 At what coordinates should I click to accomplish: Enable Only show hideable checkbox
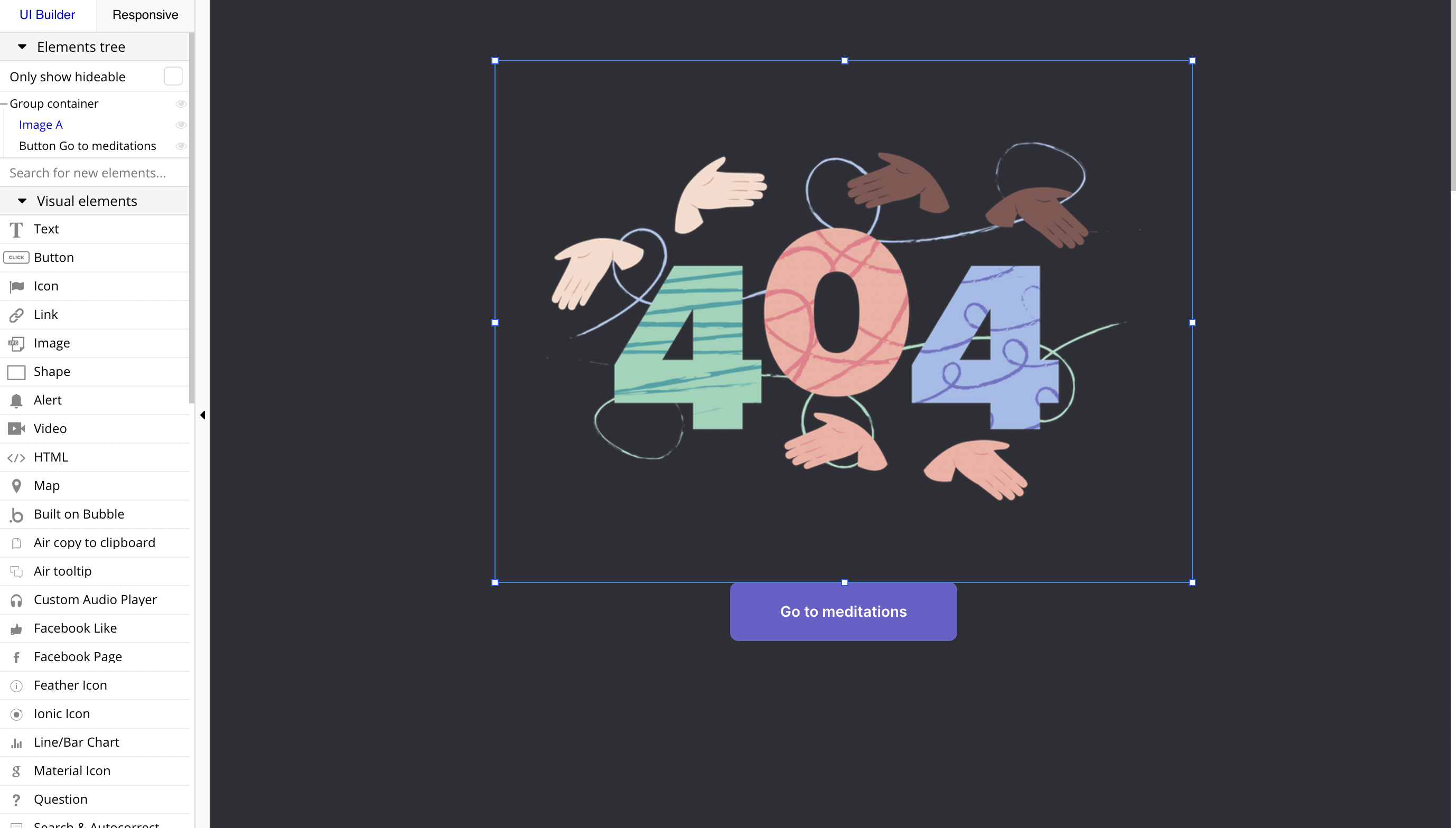173,76
